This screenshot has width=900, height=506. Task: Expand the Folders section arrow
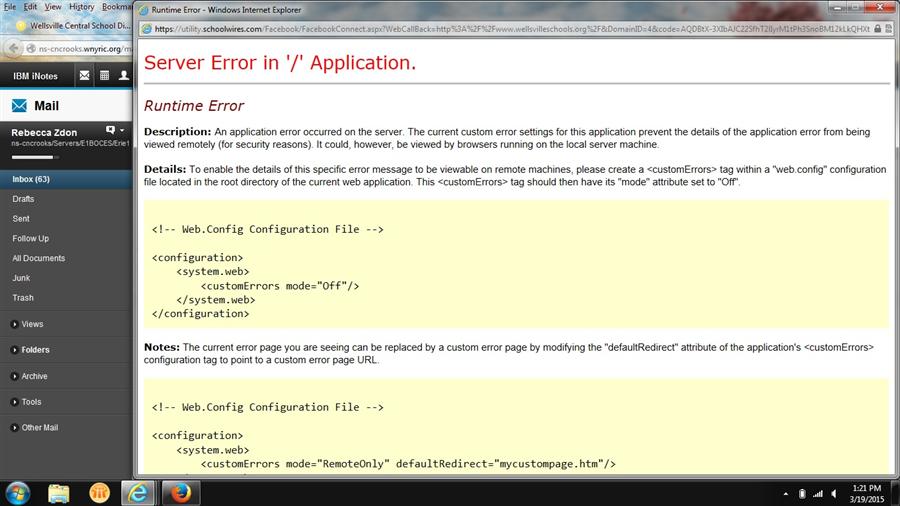point(14,350)
